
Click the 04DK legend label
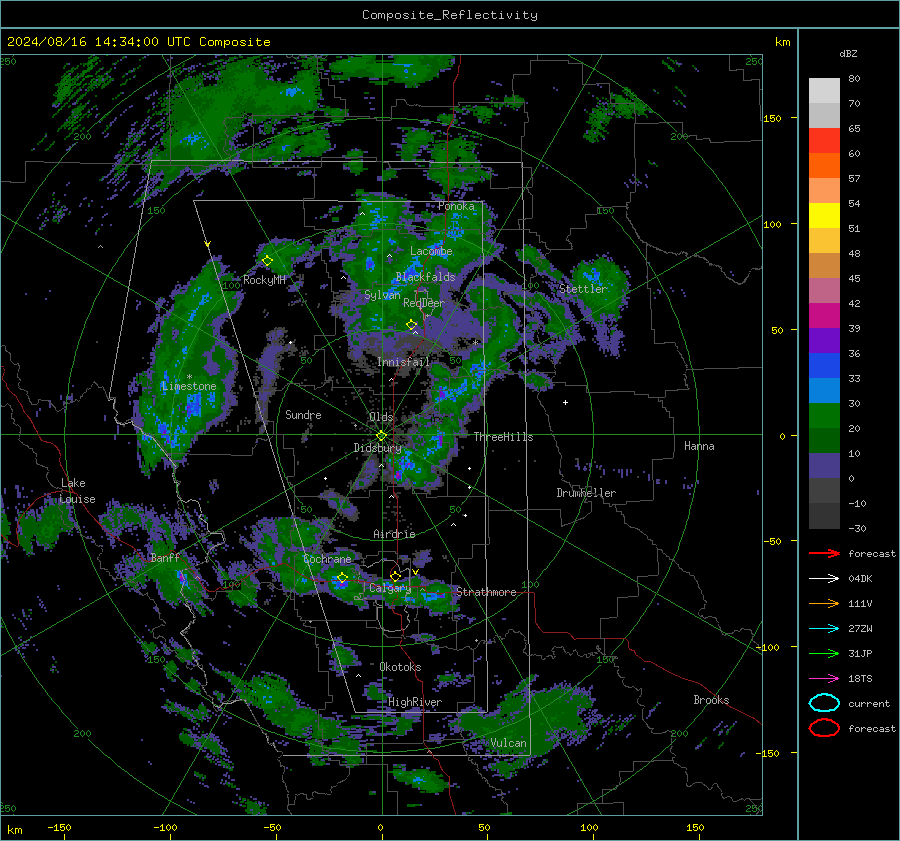(860, 579)
